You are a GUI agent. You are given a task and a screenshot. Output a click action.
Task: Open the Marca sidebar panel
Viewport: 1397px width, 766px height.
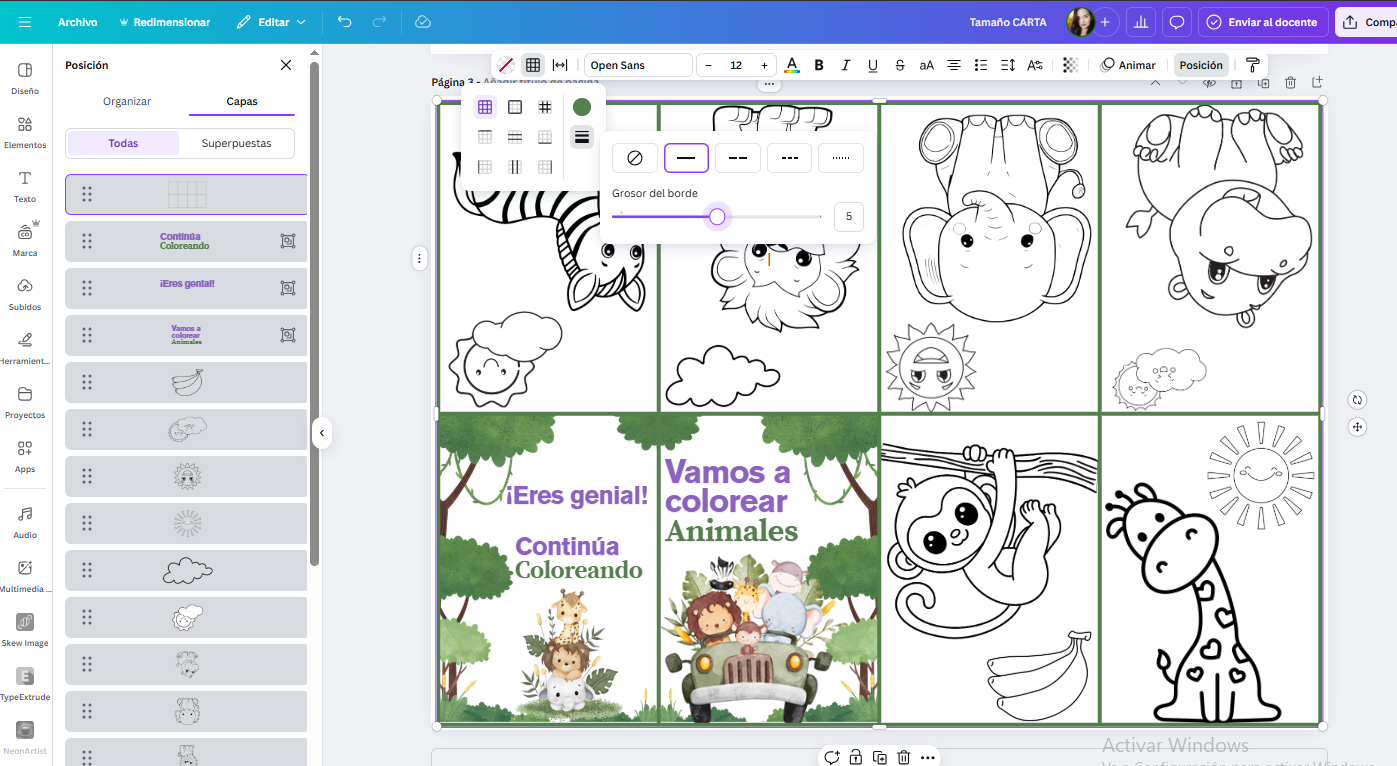point(25,239)
